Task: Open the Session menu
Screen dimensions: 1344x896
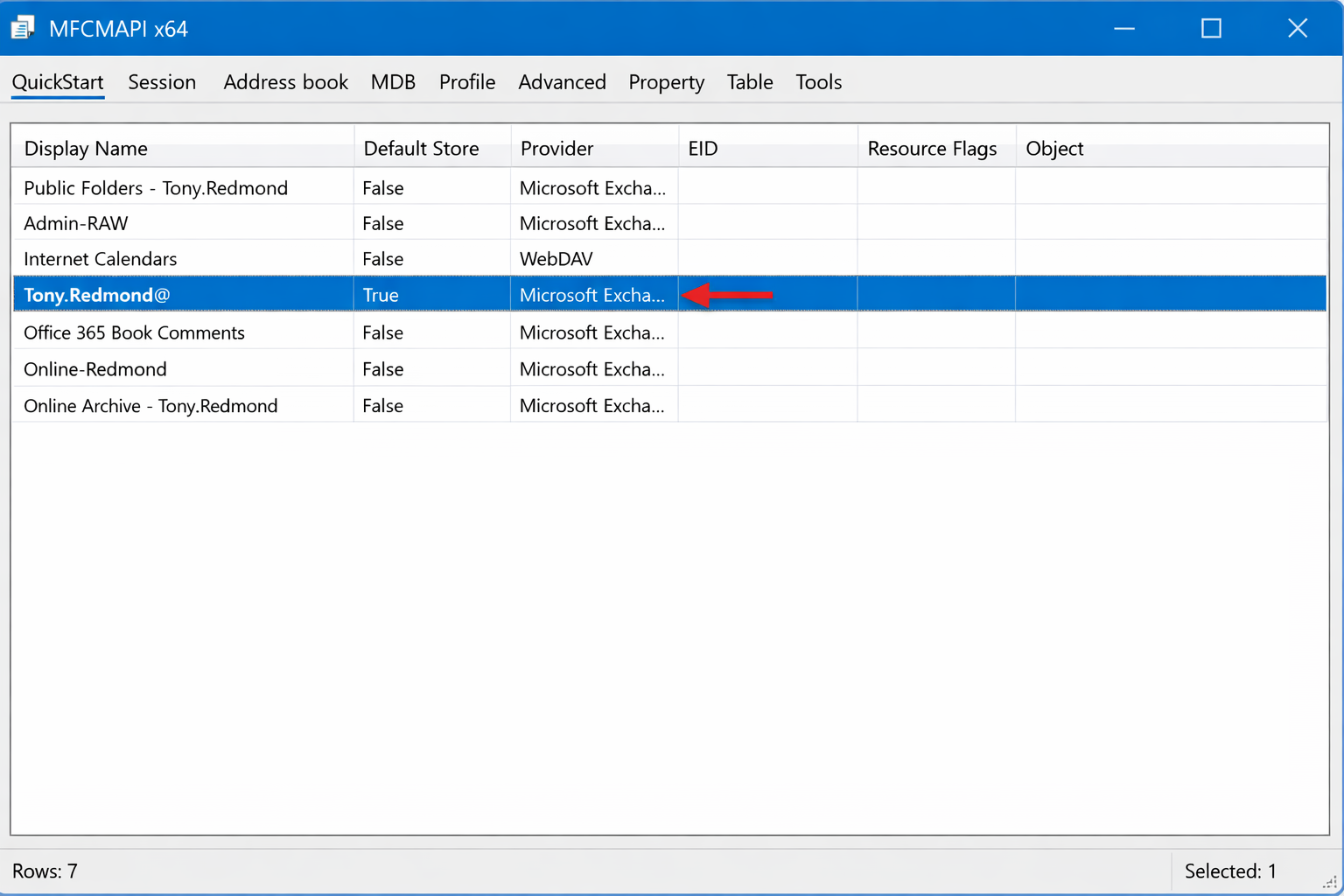Action: click(162, 81)
